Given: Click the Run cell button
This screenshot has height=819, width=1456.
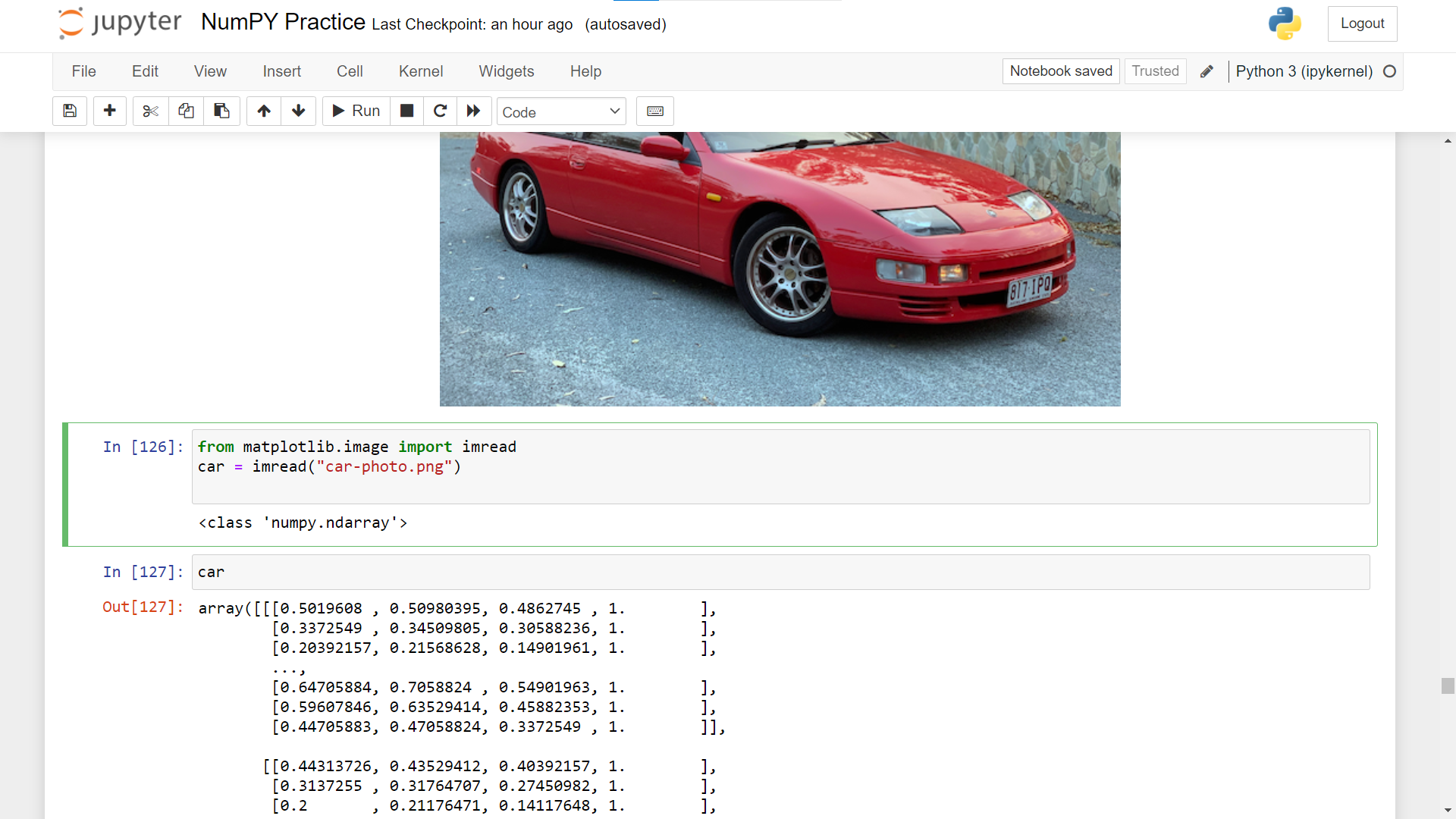Looking at the screenshot, I should (x=356, y=111).
